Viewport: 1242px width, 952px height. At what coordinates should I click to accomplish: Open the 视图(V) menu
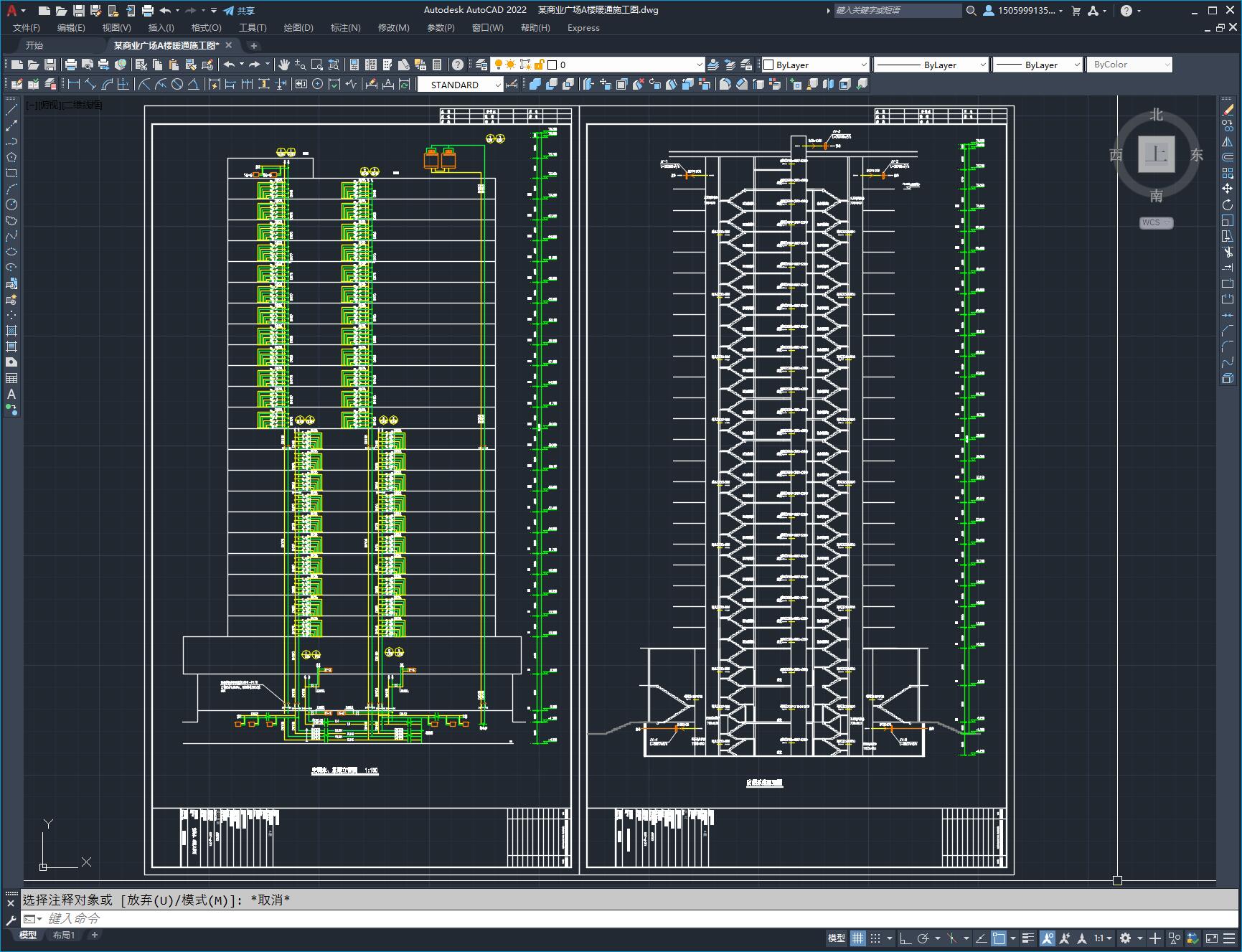[x=116, y=28]
